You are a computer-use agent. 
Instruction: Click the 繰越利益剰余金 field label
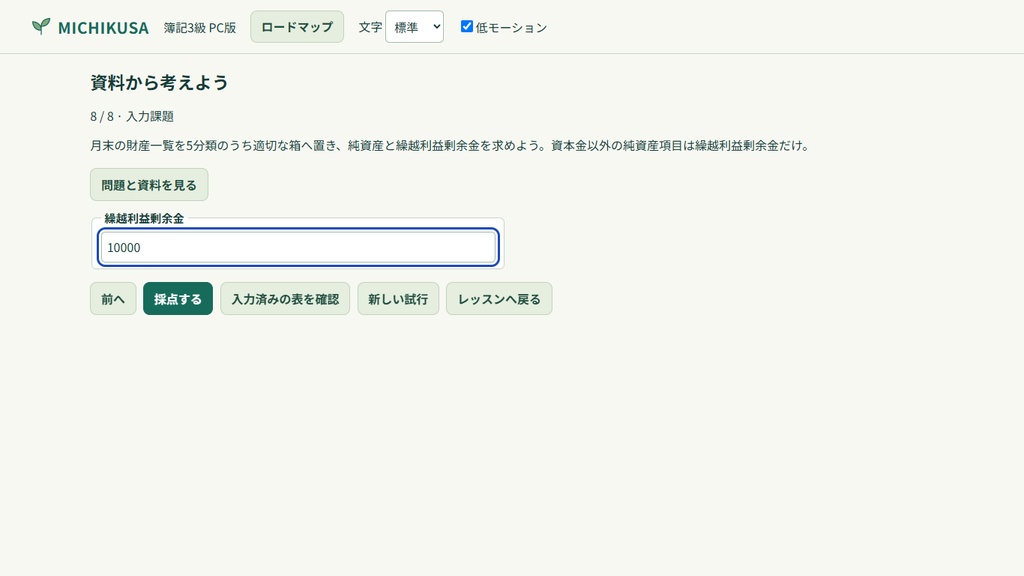[x=144, y=219]
